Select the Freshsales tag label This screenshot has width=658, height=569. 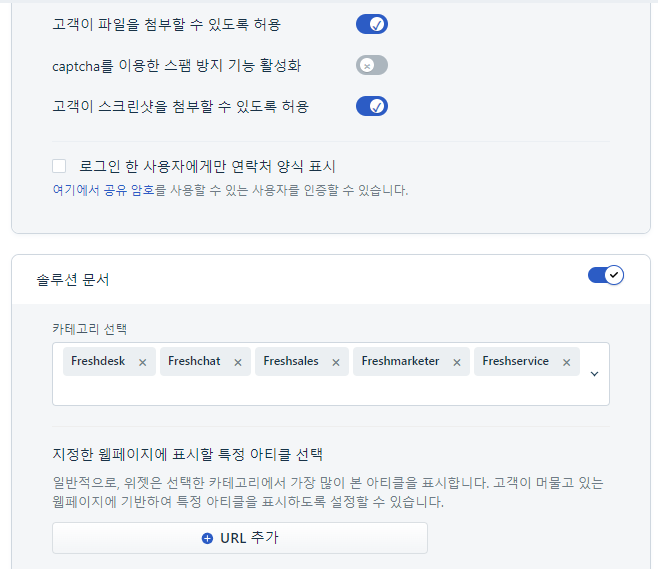[291, 361]
